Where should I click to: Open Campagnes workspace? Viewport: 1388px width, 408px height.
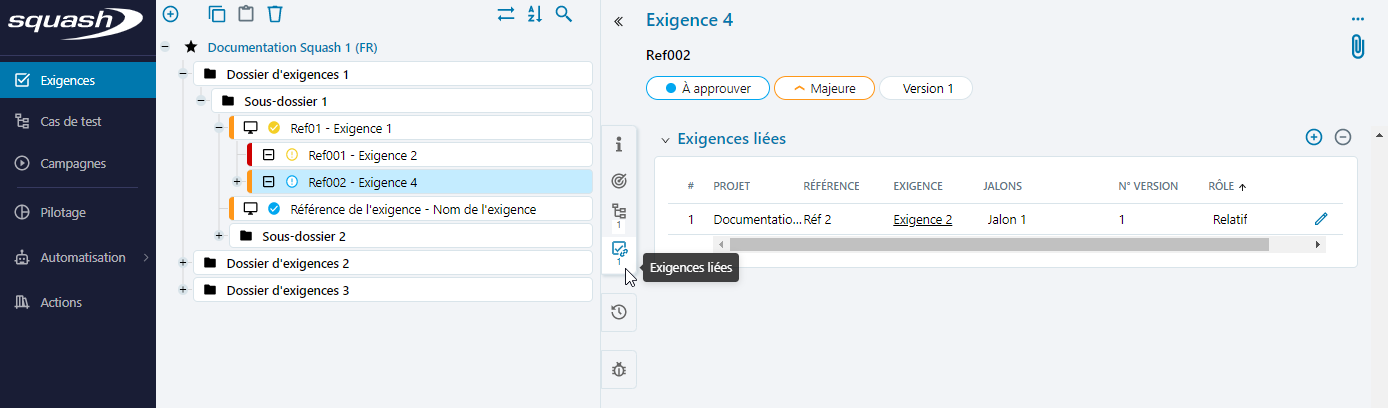pyautogui.click(x=78, y=163)
